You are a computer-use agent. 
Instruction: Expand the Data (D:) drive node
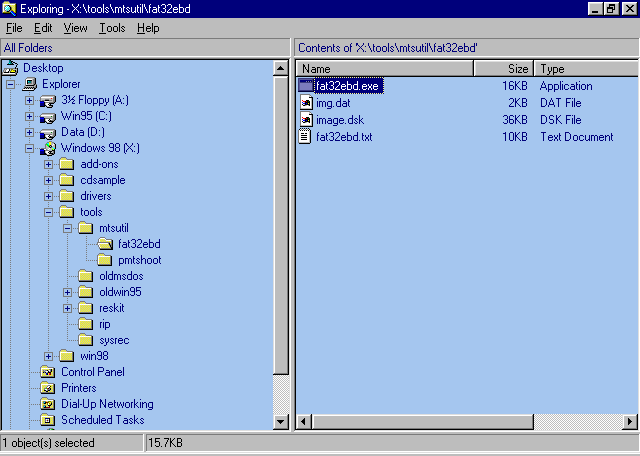[29, 132]
